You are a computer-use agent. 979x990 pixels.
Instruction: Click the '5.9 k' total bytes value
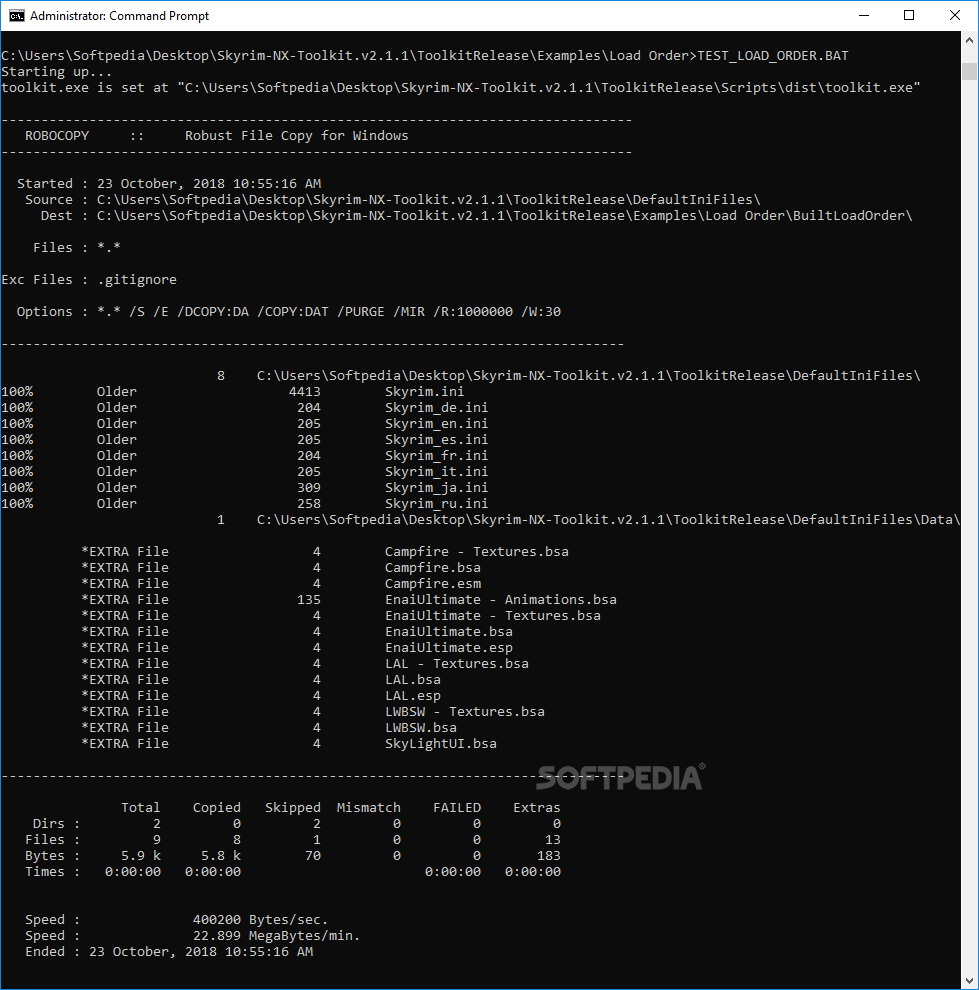pos(141,856)
